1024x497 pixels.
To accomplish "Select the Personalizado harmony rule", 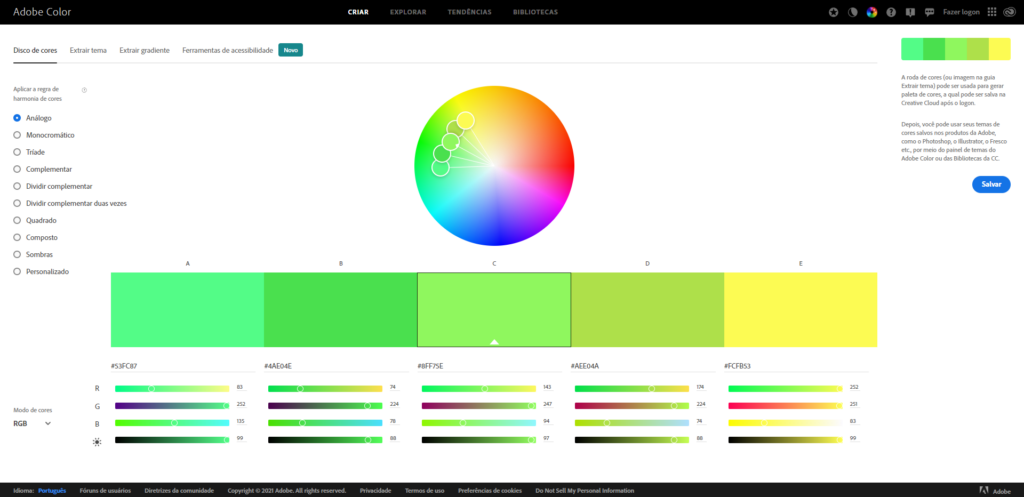I will point(40,271).
